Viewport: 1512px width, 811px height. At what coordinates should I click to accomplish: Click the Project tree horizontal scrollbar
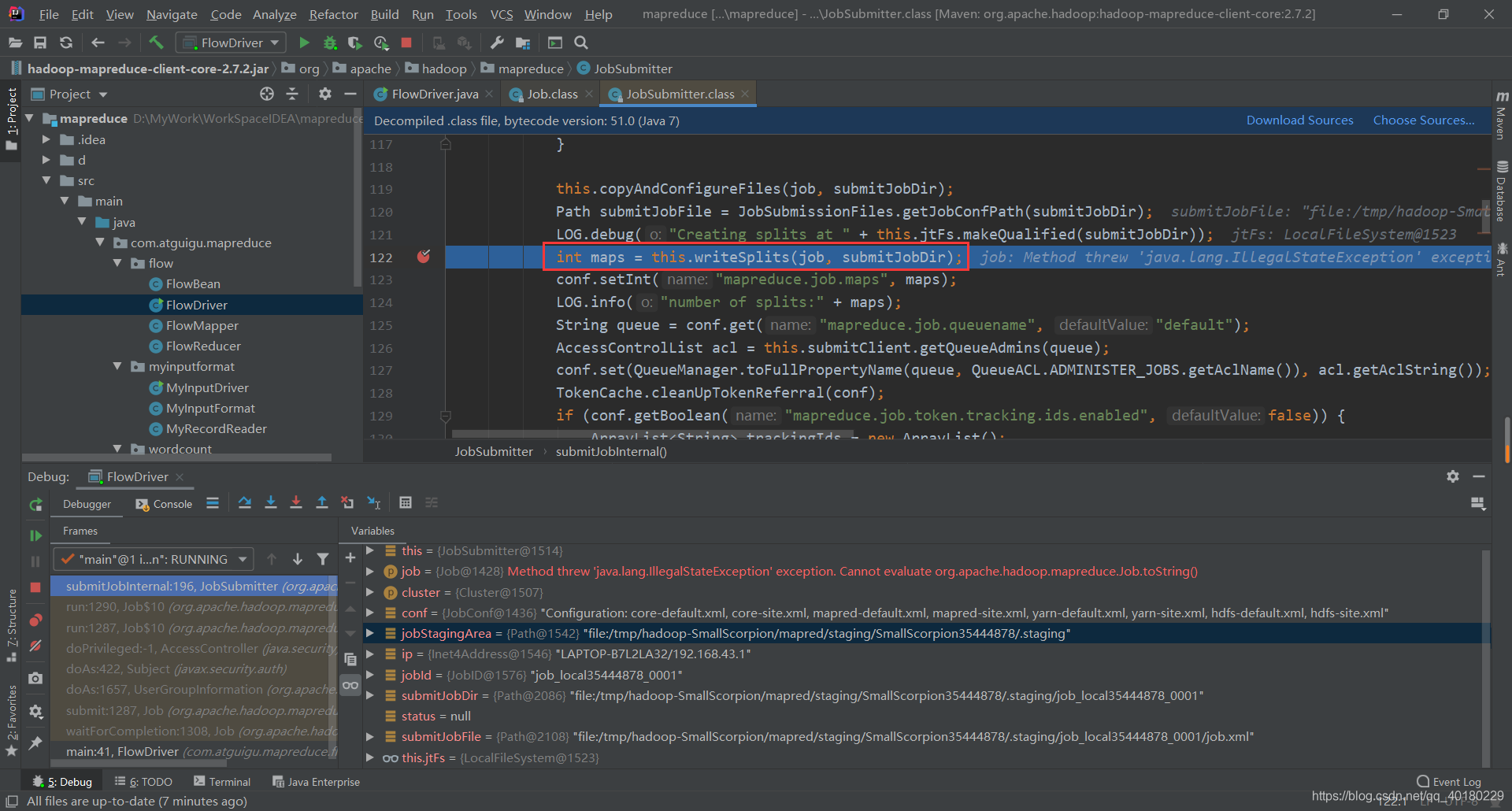click(176, 457)
